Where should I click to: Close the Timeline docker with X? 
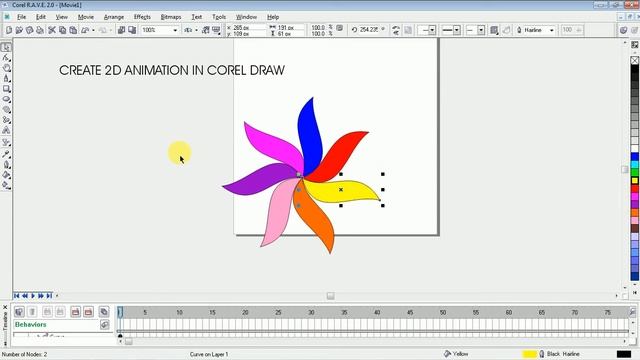pyautogui.click(x=5, y=307)
